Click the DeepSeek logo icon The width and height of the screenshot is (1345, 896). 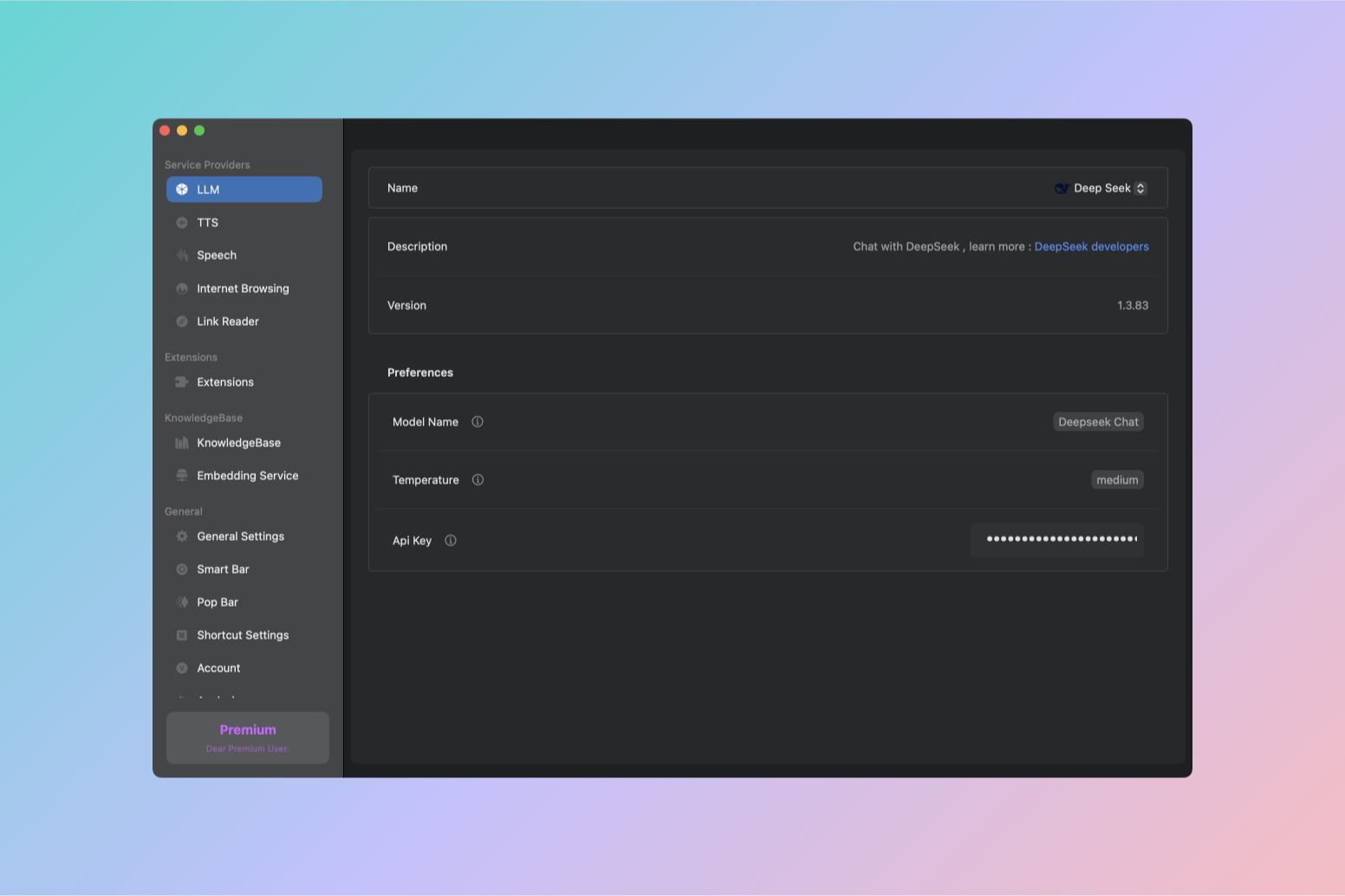(1061, 188)
